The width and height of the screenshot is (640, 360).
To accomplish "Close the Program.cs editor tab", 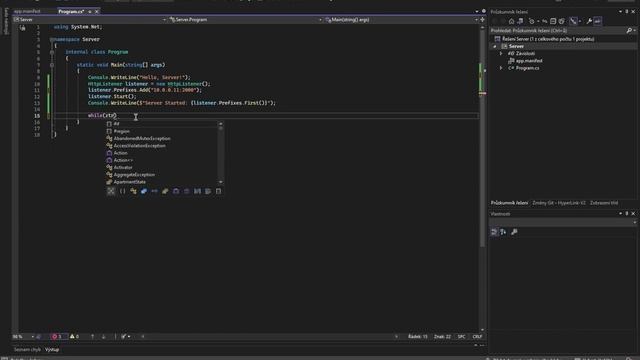I will (97, 11).
